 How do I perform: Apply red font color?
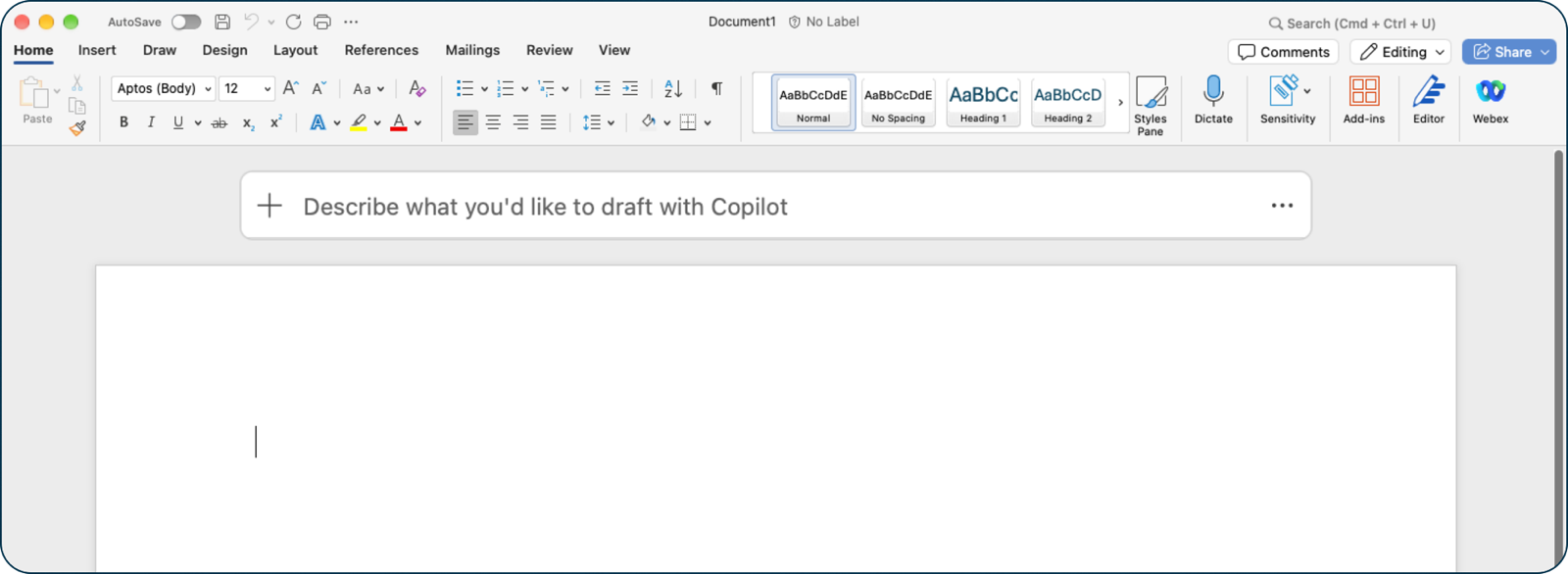point(399,122)
